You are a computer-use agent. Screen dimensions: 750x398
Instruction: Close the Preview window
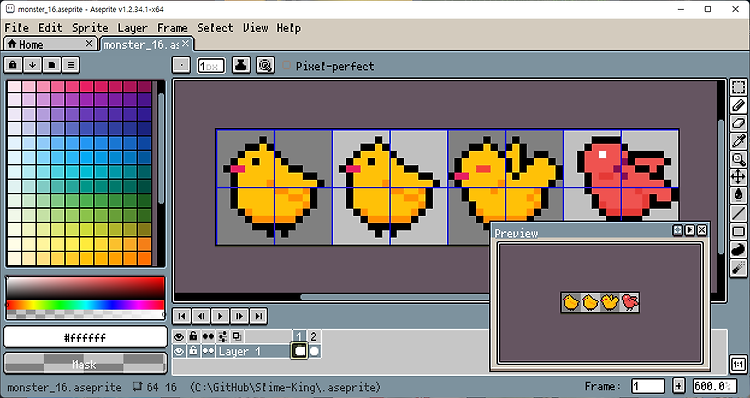pos(702,230)
